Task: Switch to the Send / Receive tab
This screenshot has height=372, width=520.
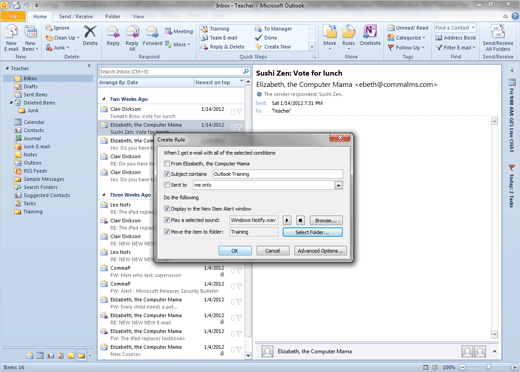Action: tap(76, 16)
